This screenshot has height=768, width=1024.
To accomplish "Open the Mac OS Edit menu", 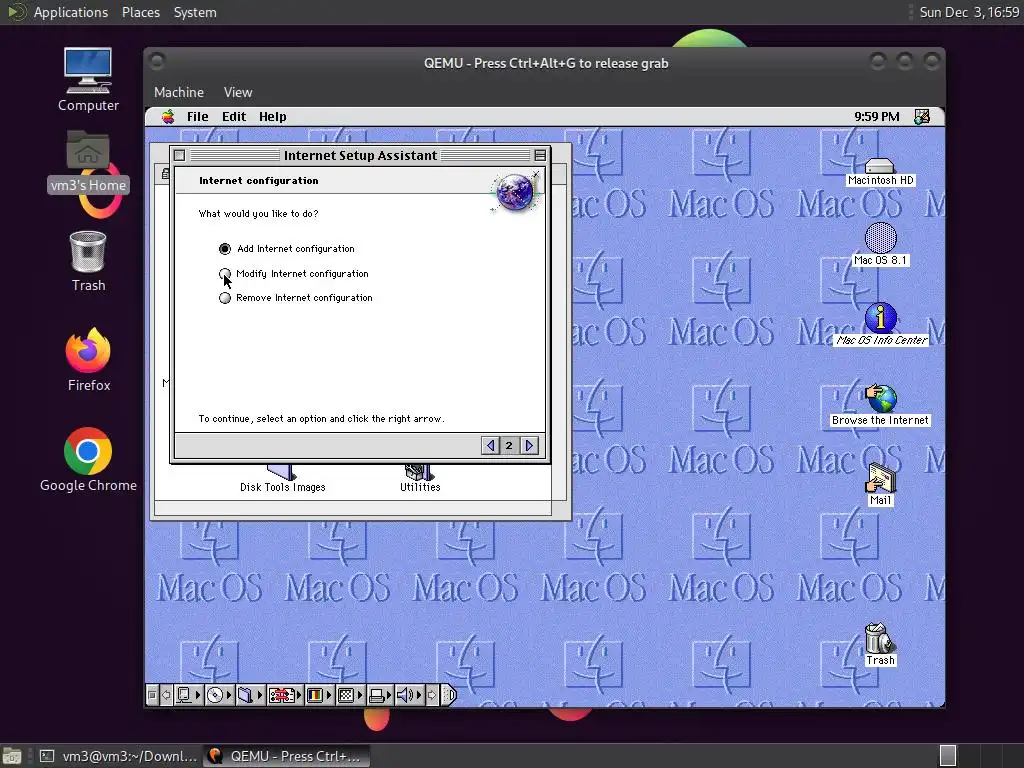I will (234, 116).
